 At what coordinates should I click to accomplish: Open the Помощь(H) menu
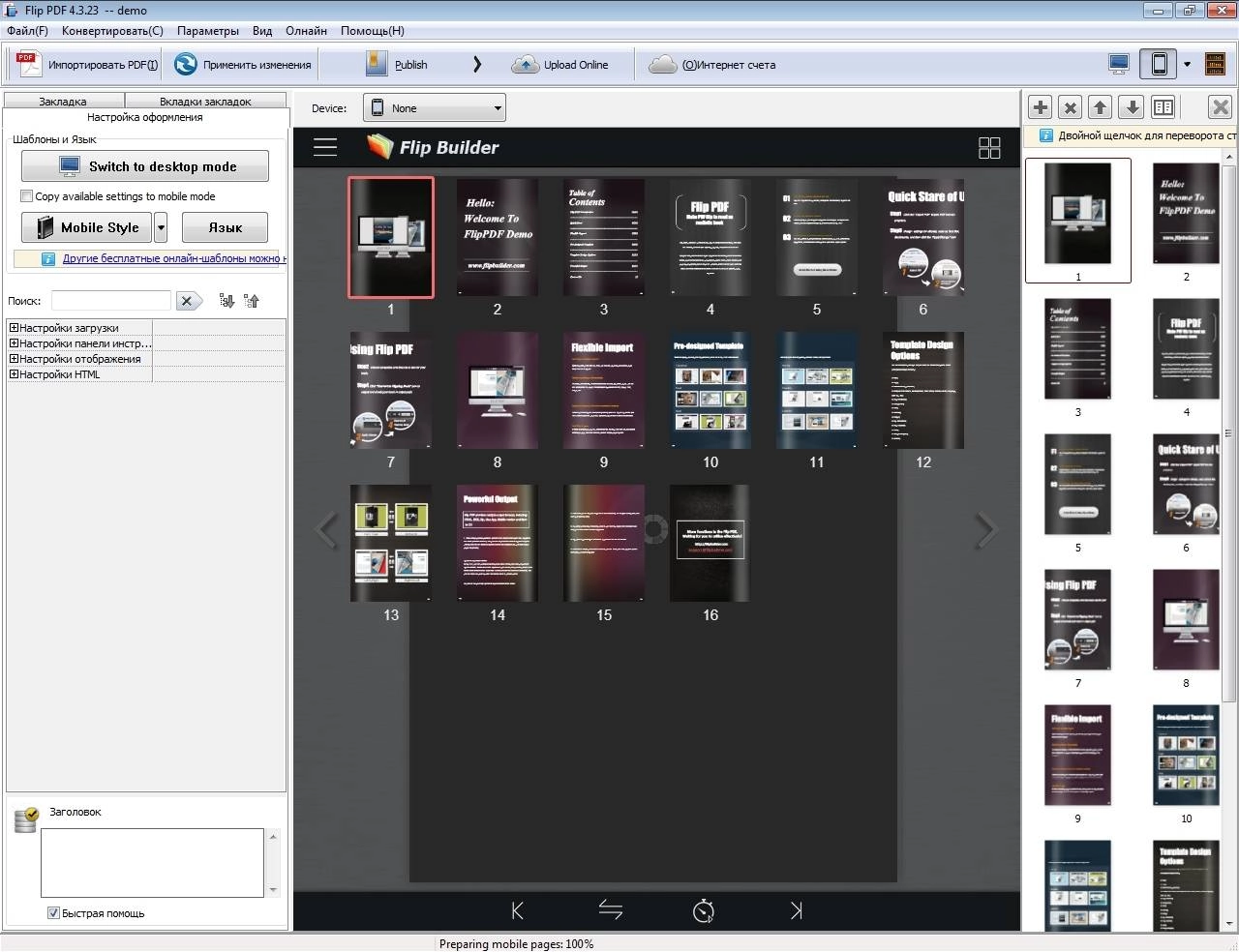373,31
